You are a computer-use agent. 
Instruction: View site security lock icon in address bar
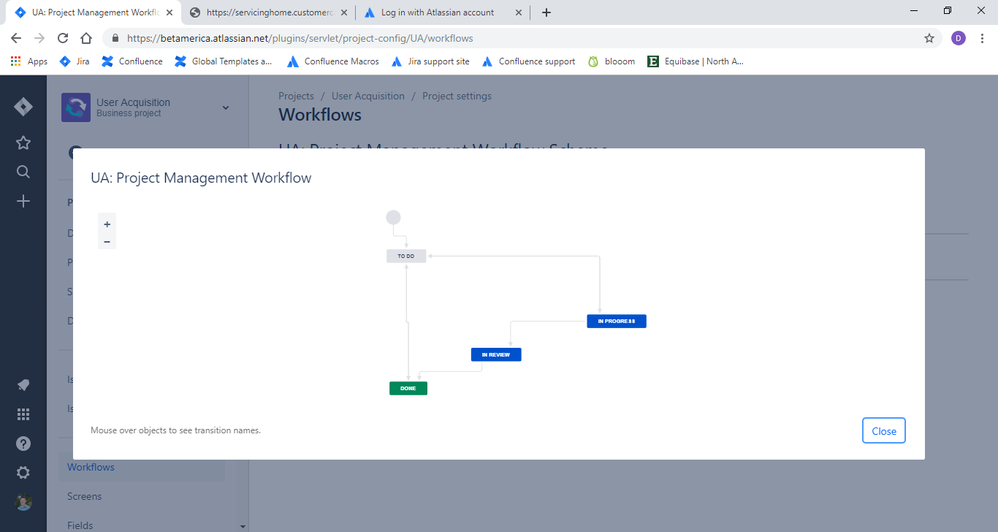(115, 38)
